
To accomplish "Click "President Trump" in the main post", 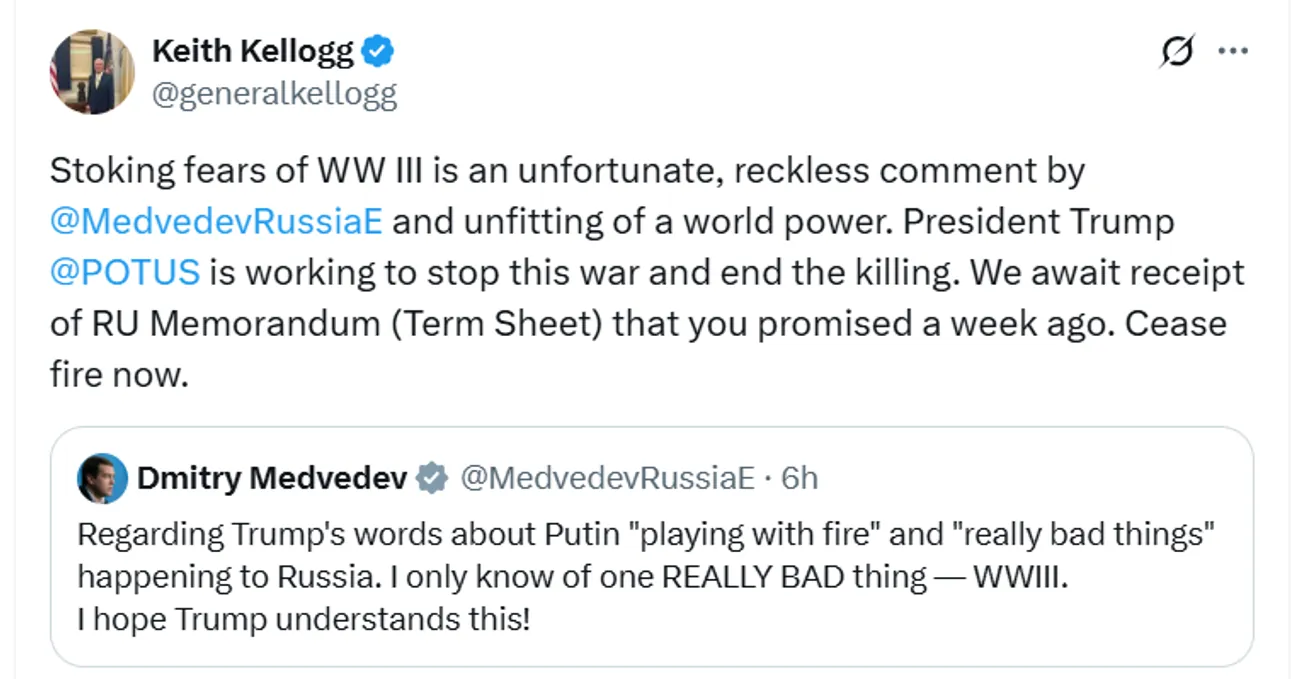I will point(1038,221).
